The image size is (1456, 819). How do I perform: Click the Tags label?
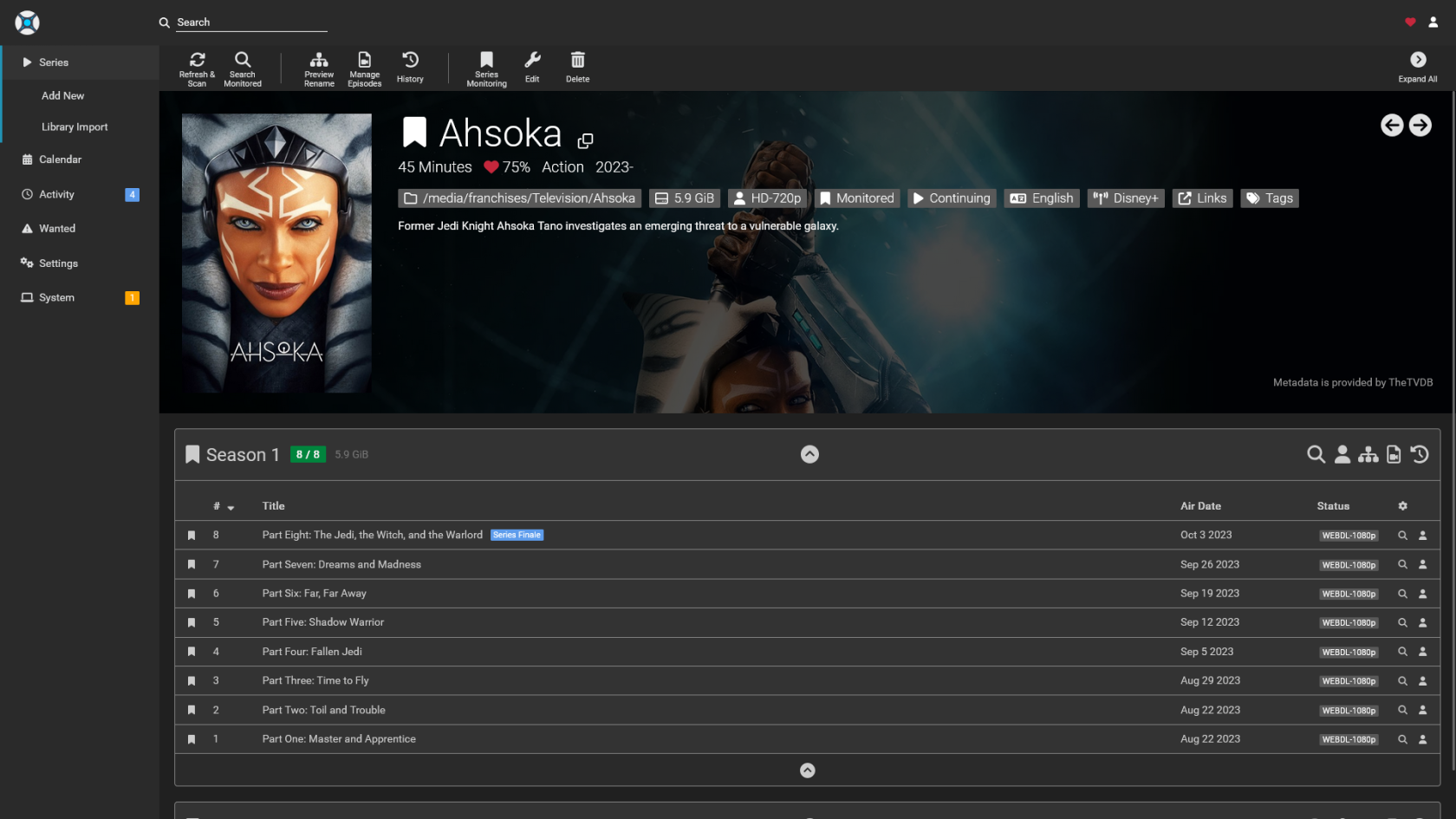(1270, 198)
